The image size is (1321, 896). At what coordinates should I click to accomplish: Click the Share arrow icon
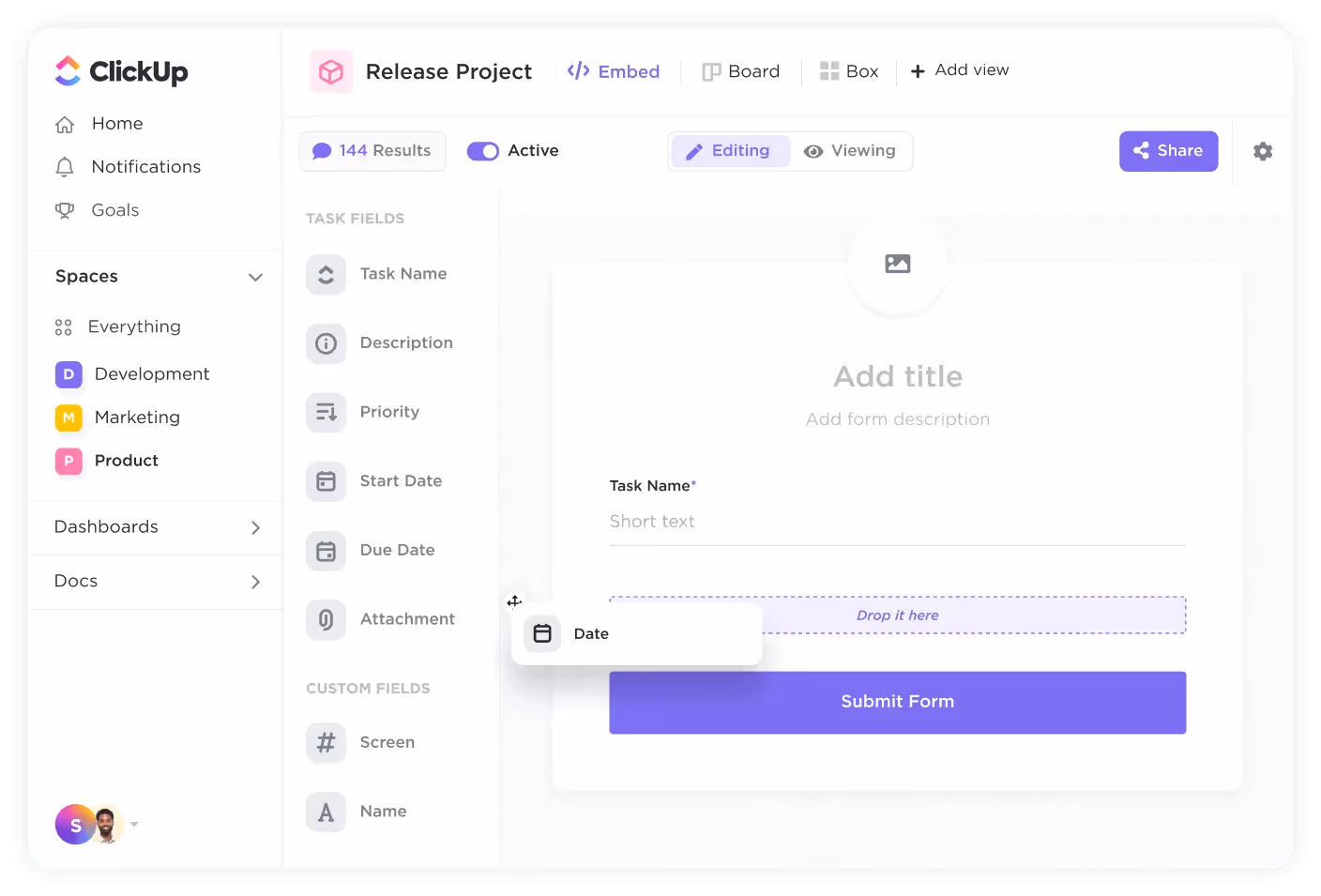tap(1141, 150)
